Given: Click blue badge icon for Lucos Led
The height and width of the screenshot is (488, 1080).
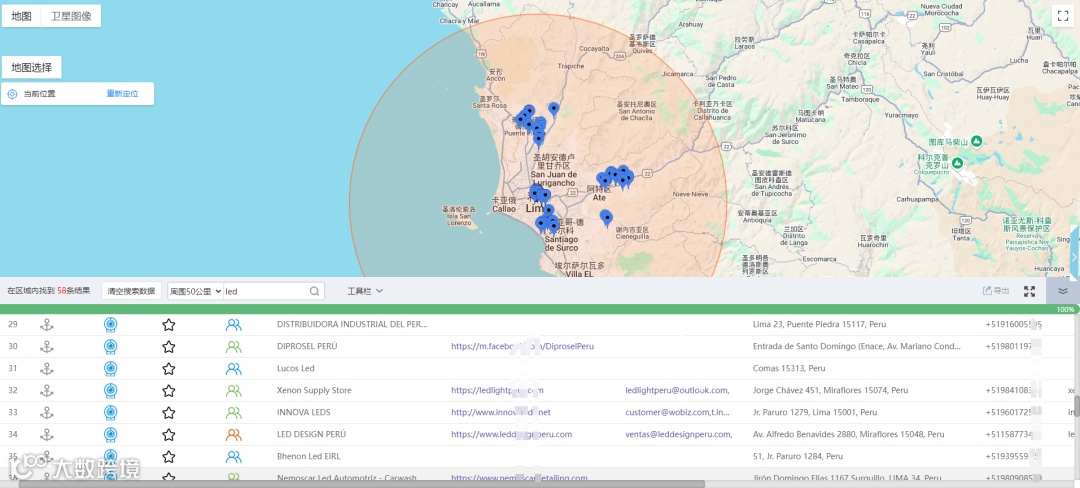Looking at the screenshot, I should click(x=110, y=369).
